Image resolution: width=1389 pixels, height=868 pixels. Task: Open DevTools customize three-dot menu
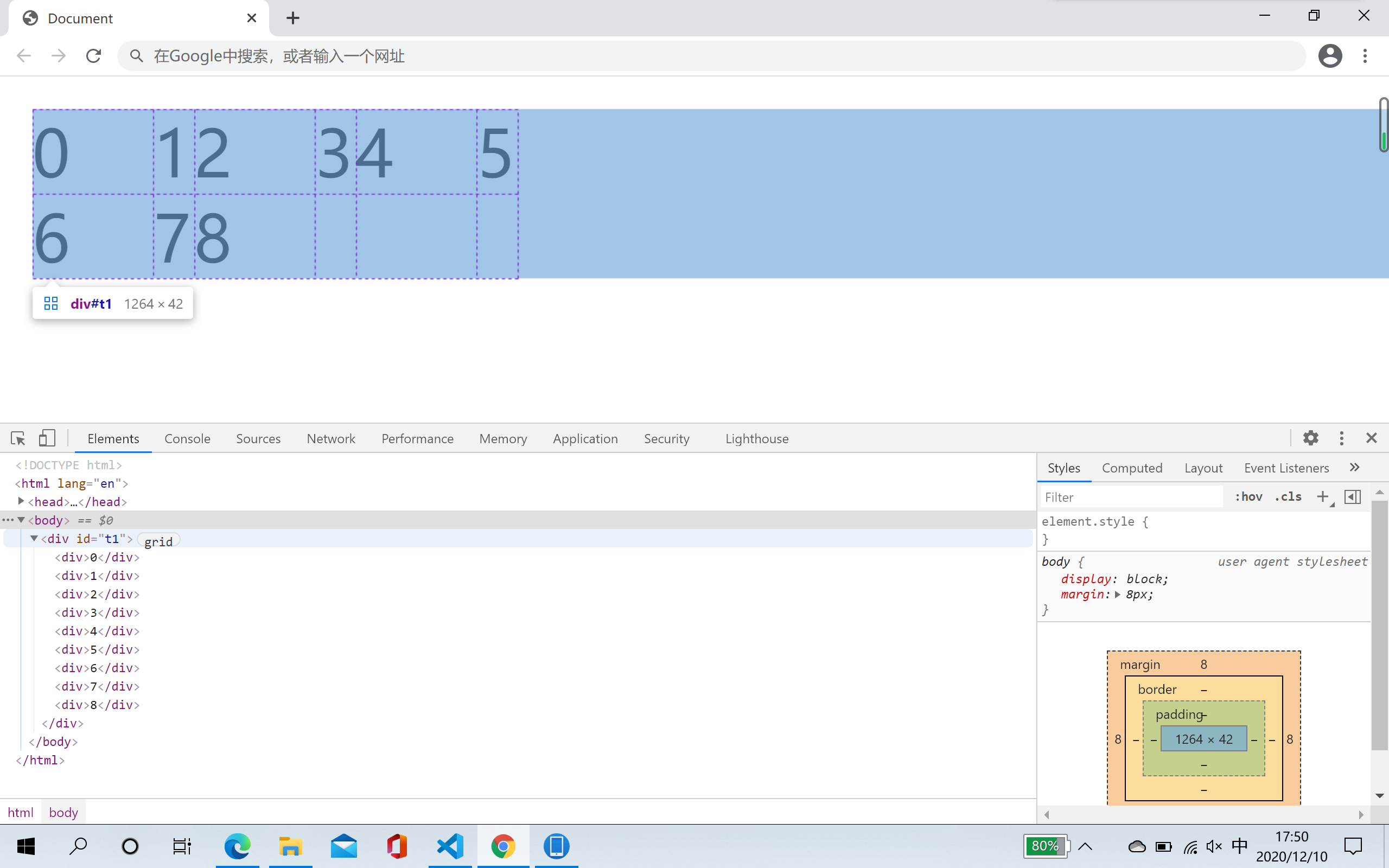pos(1341,438)
